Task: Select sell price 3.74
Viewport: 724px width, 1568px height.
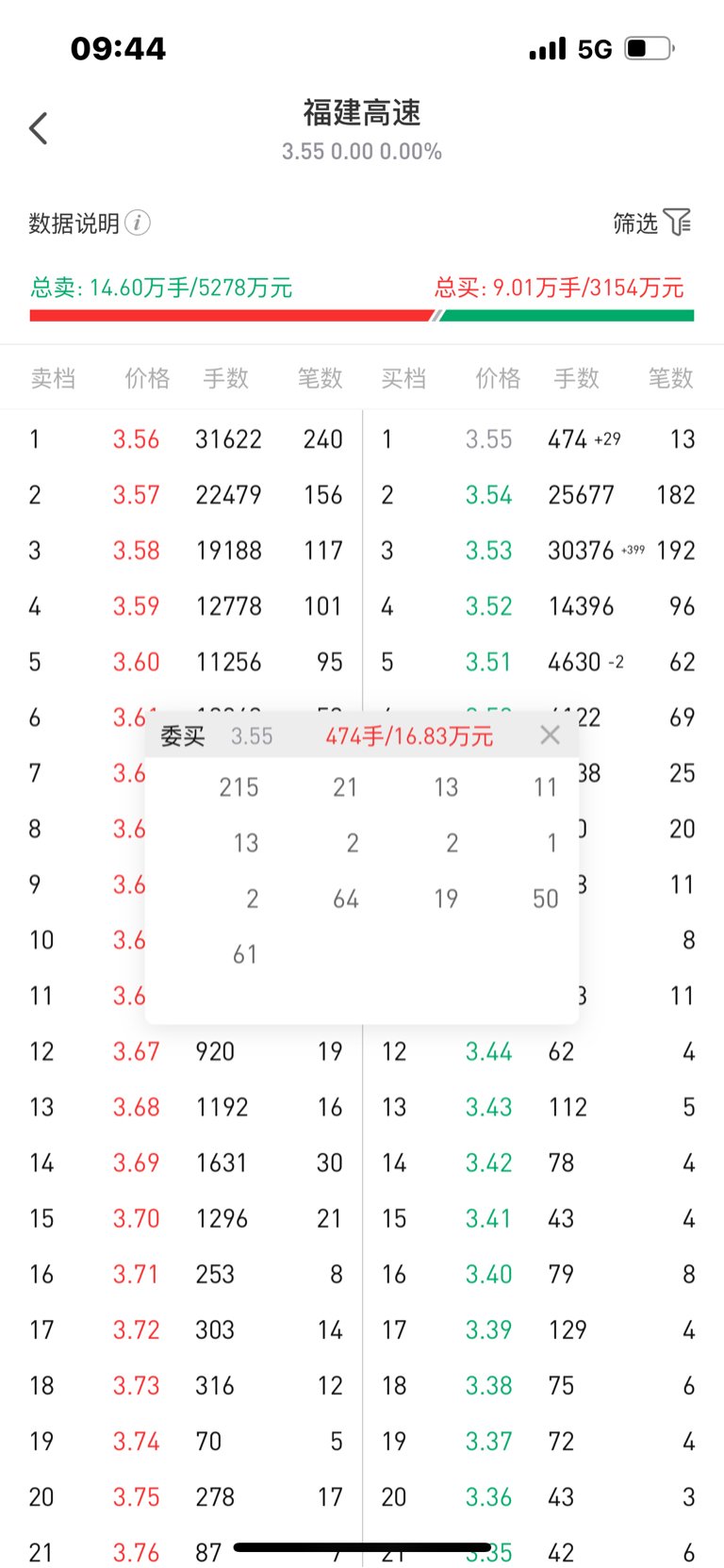Action: [137, 1442]
